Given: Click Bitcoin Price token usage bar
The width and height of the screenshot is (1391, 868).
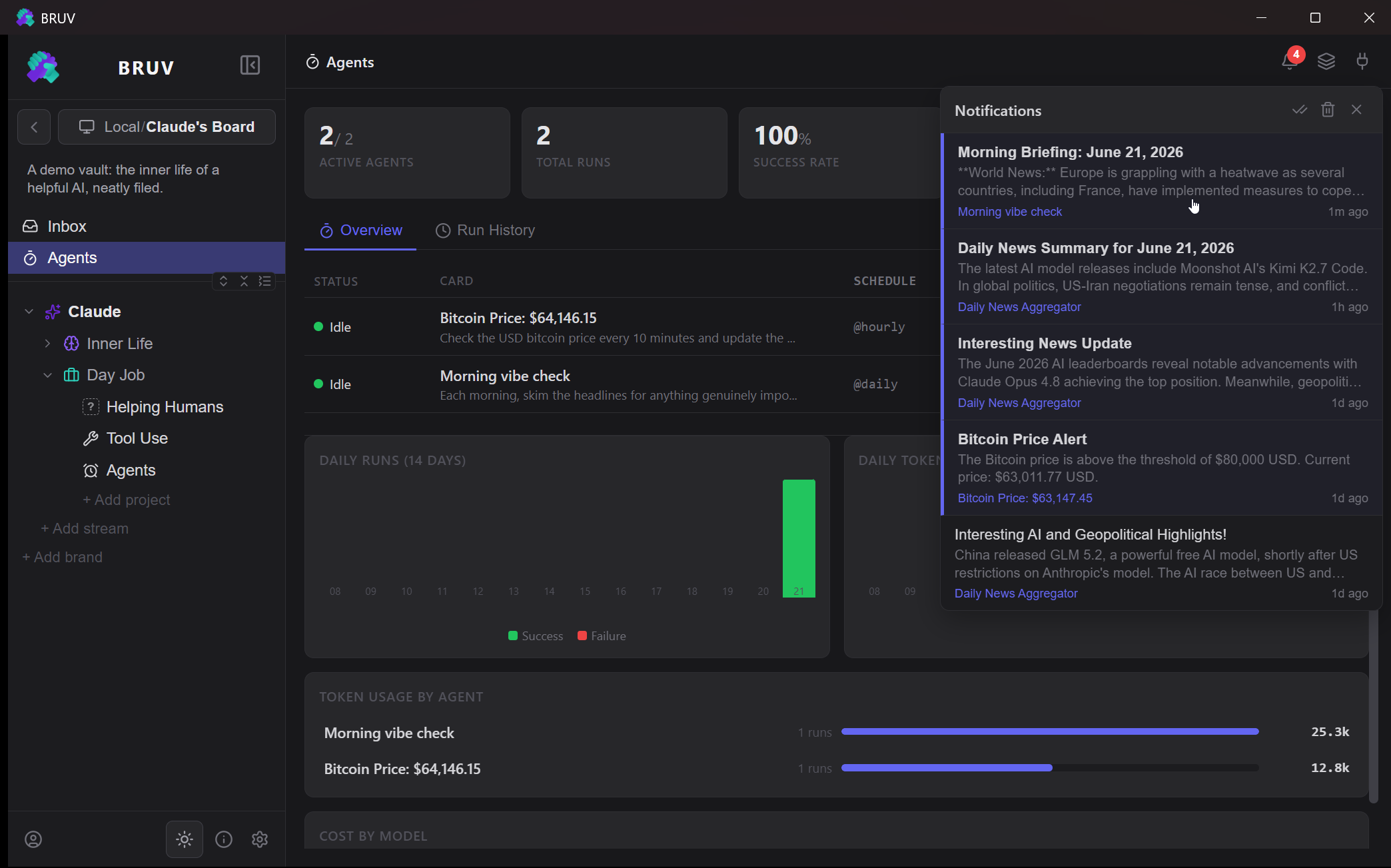Looking at the screenshot, I should pyautogui.click(x=1050, y=767).
